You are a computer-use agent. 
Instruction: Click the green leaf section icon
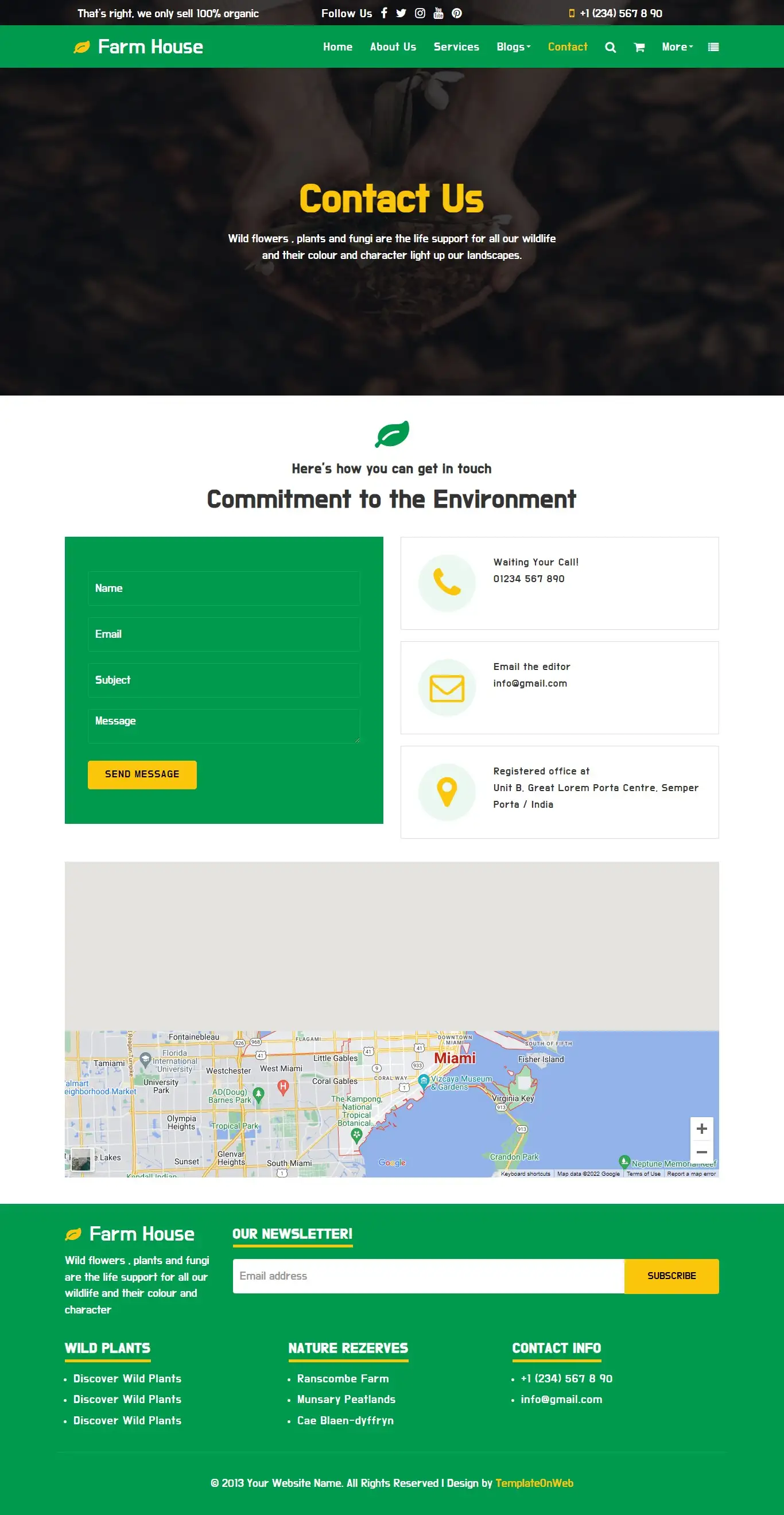pos(393,434)
